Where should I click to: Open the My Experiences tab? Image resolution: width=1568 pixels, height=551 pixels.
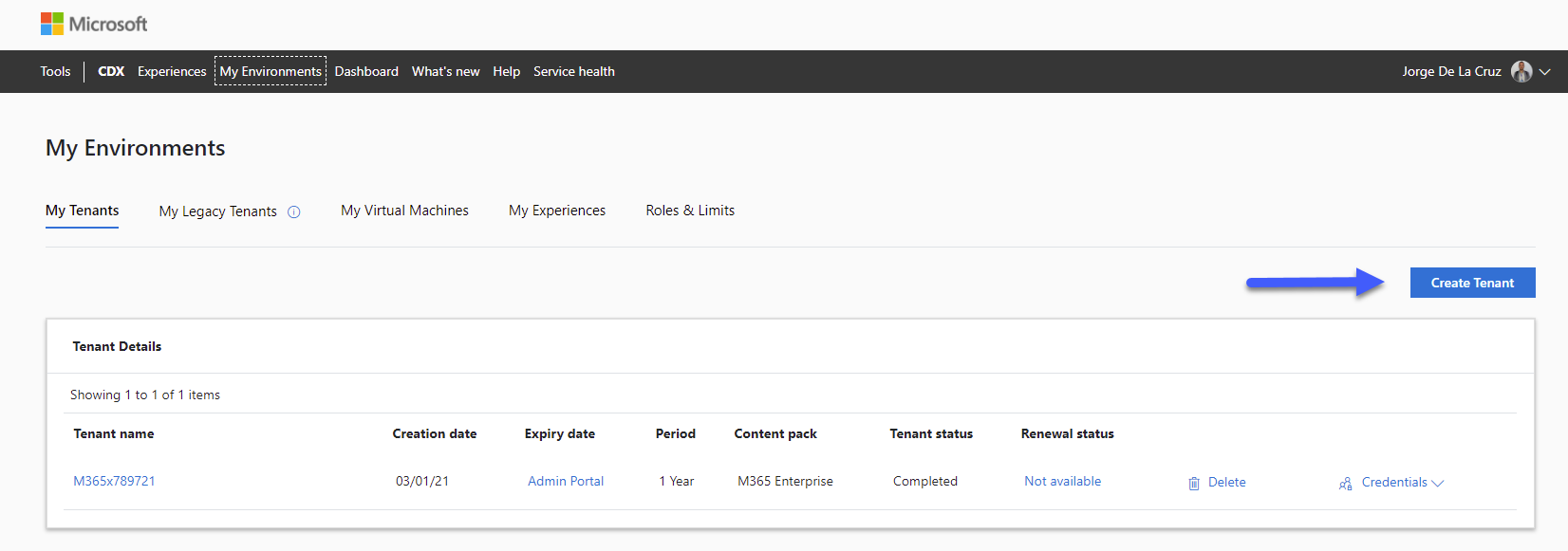coord(557,211)
